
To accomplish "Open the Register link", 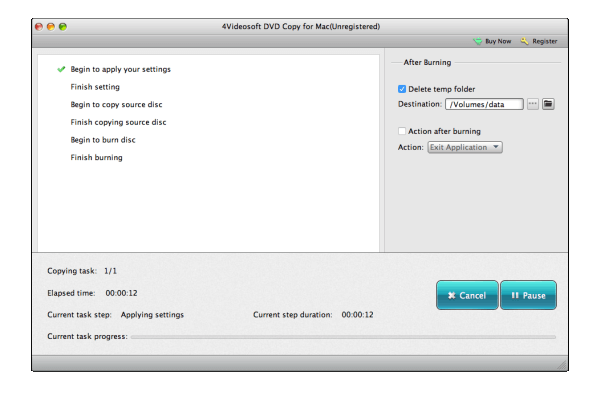I will 545,41.
